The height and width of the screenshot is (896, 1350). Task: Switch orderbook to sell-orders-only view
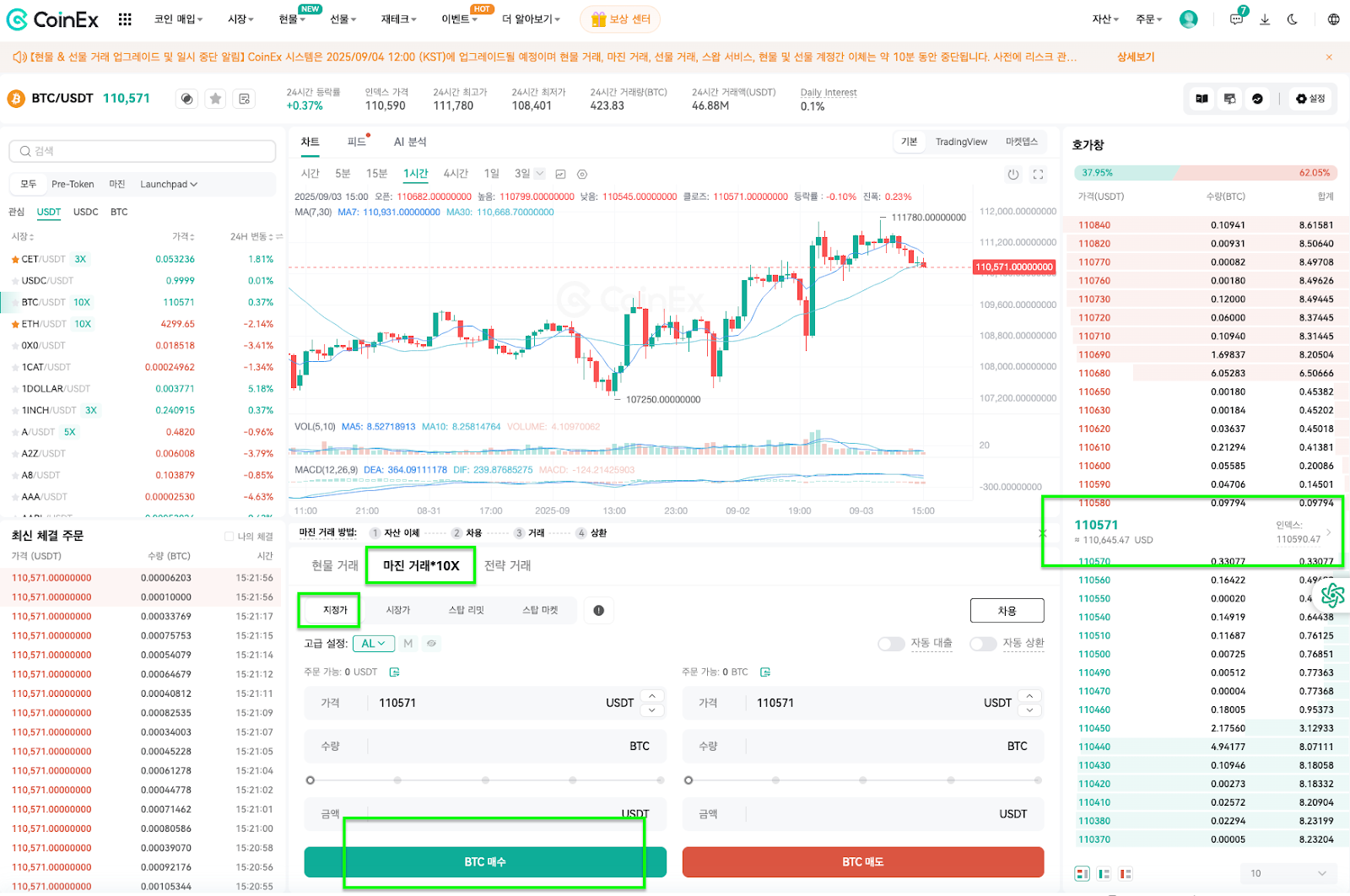click(x=1125, y=873)
